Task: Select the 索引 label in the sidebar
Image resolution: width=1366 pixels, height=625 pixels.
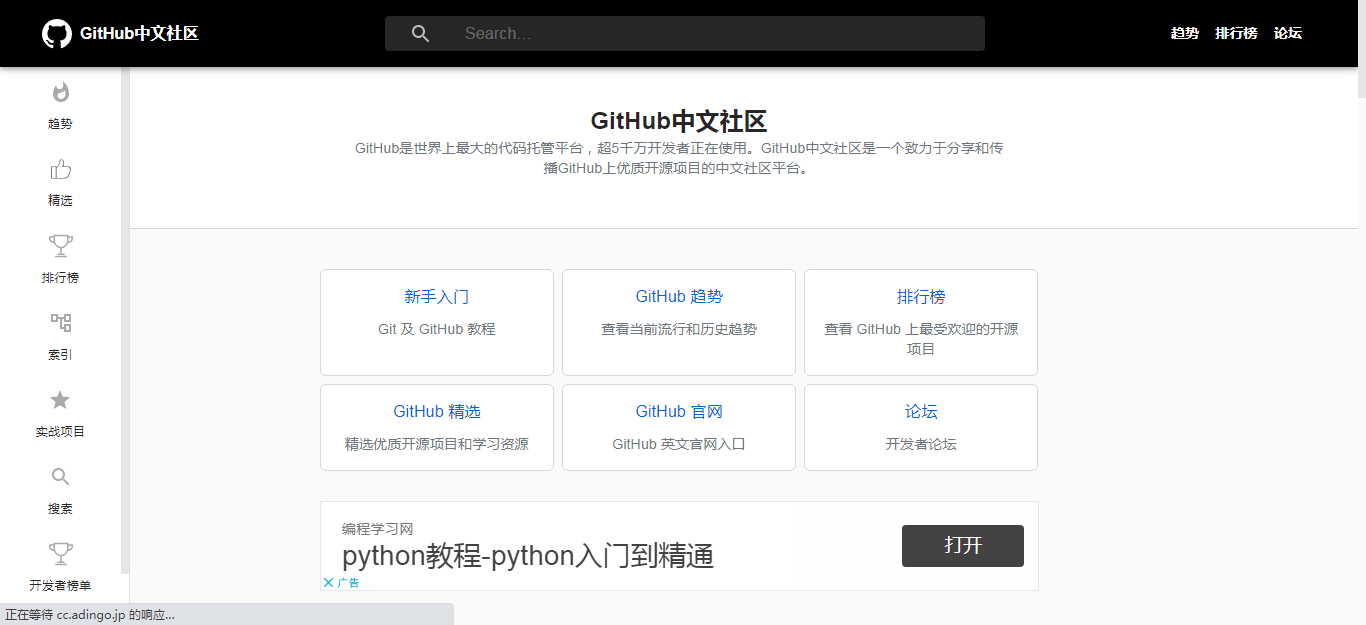Action: (x=60, y=355)
